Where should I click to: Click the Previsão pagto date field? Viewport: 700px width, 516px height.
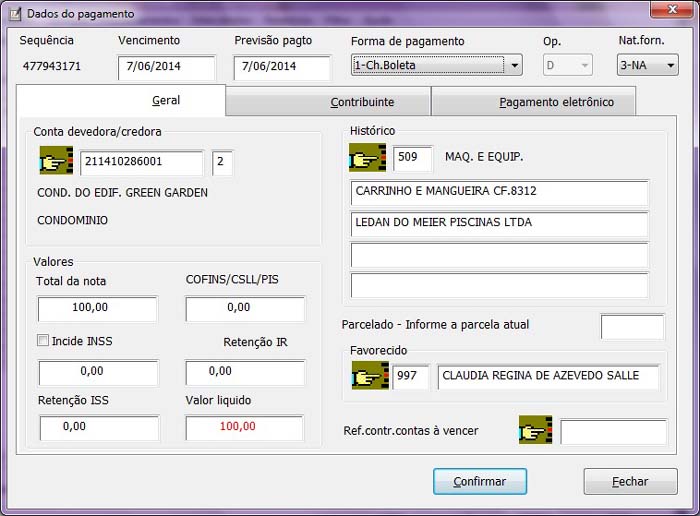(282, 67)
